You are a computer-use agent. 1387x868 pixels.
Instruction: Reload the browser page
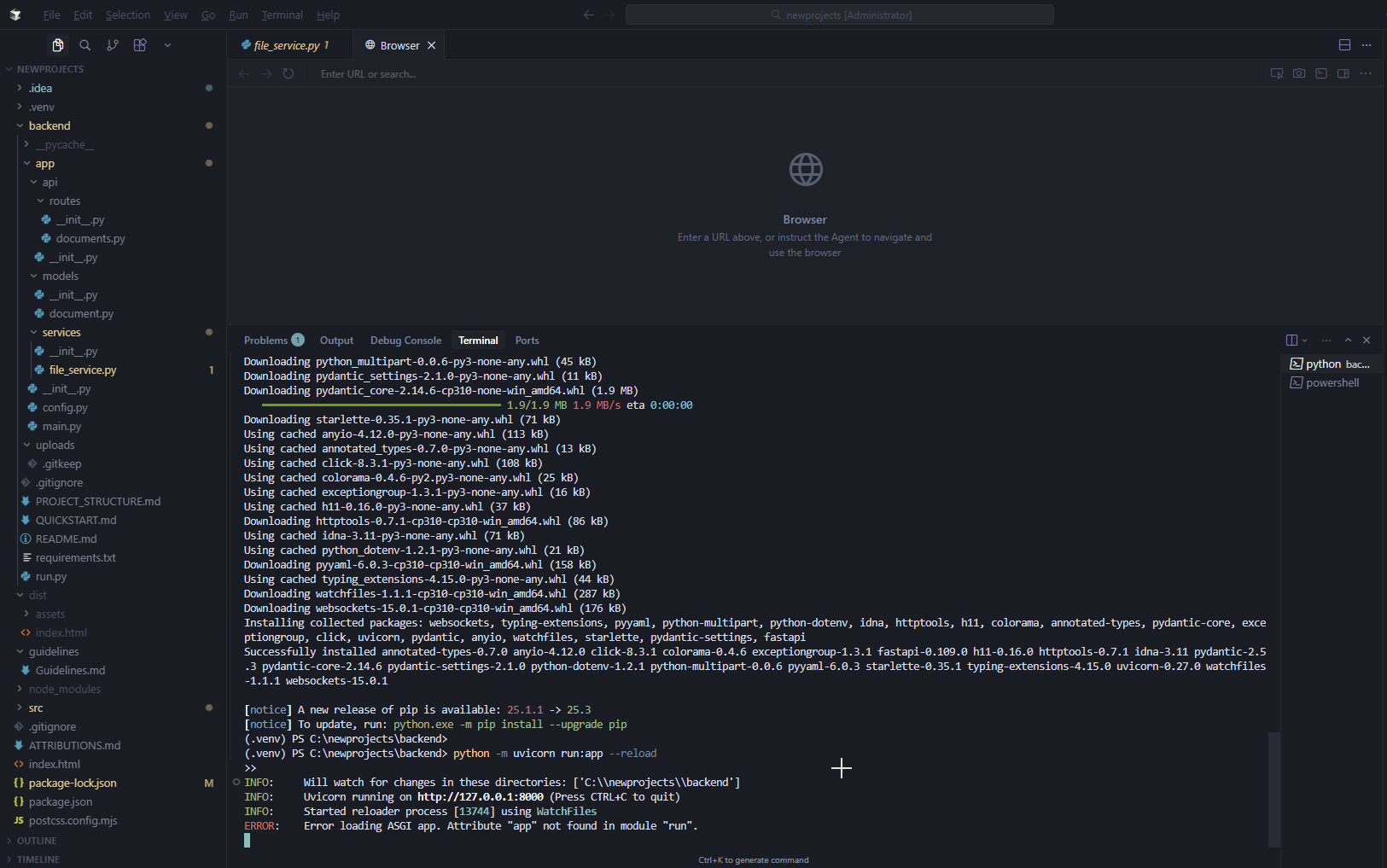point(288,74)
